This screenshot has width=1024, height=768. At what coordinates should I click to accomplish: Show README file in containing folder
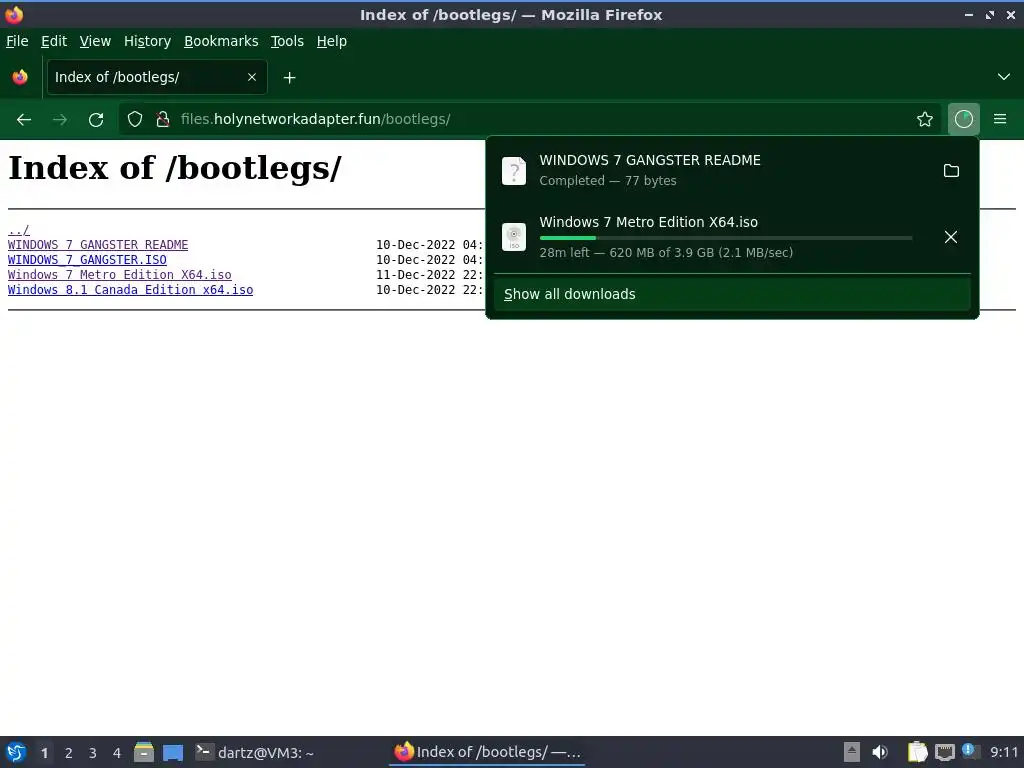point(952,170)
